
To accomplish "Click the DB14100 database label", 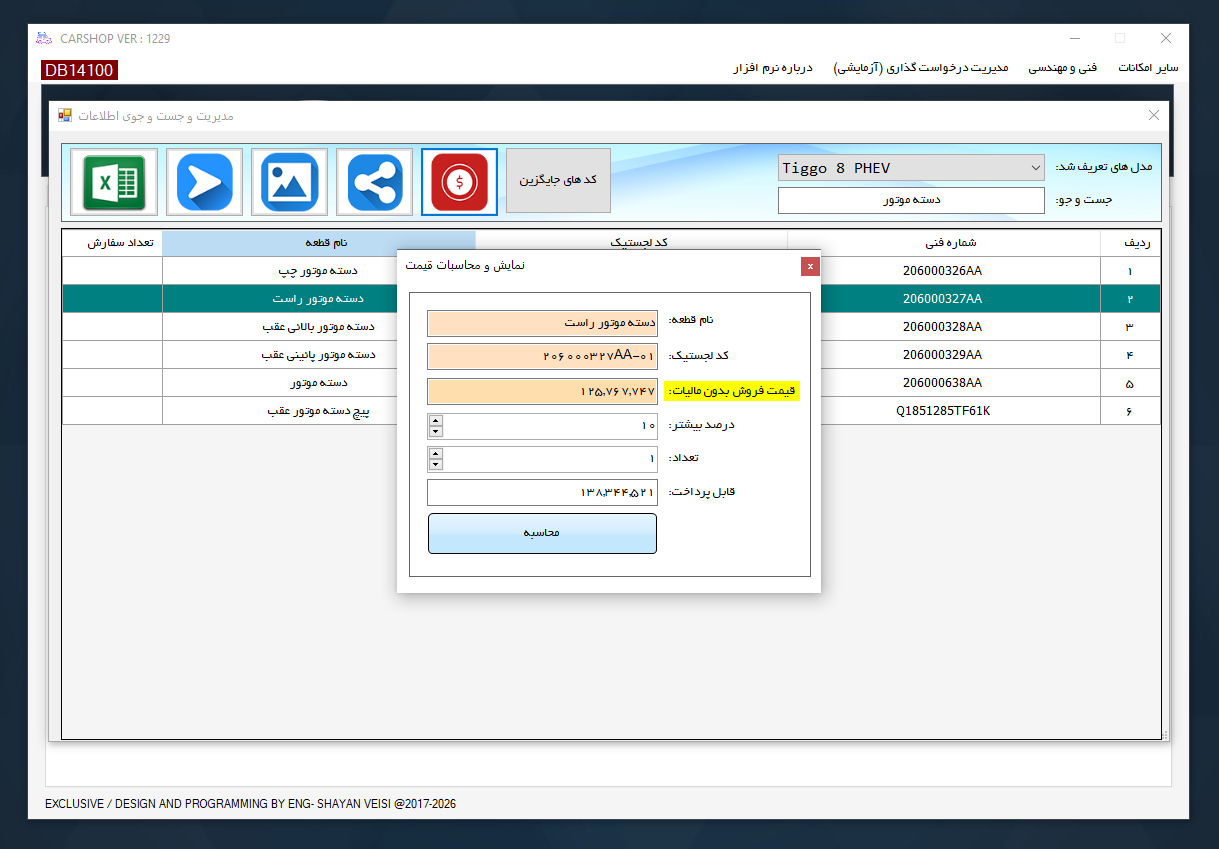I will click(x=79, y=70).
